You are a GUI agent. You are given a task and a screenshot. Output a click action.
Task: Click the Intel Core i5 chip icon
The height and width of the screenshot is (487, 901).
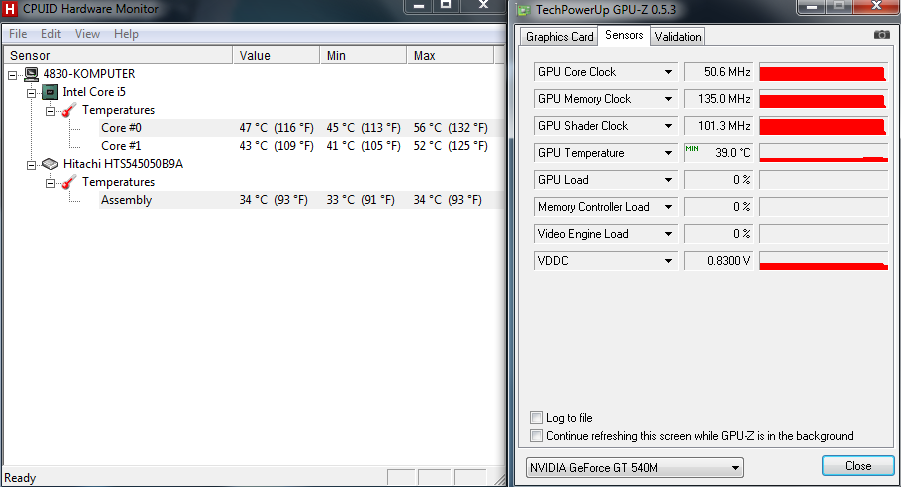click(x=50, y=92)
